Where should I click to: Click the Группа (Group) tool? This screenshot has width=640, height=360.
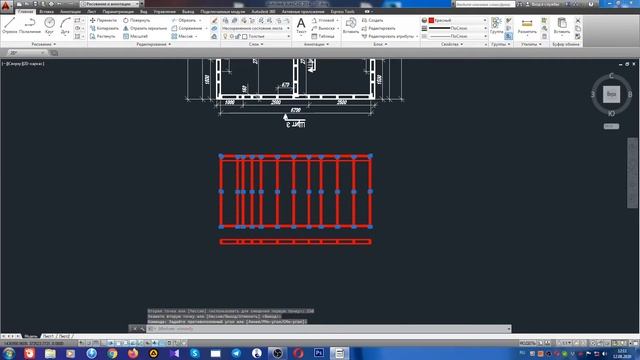coord(496,25)
